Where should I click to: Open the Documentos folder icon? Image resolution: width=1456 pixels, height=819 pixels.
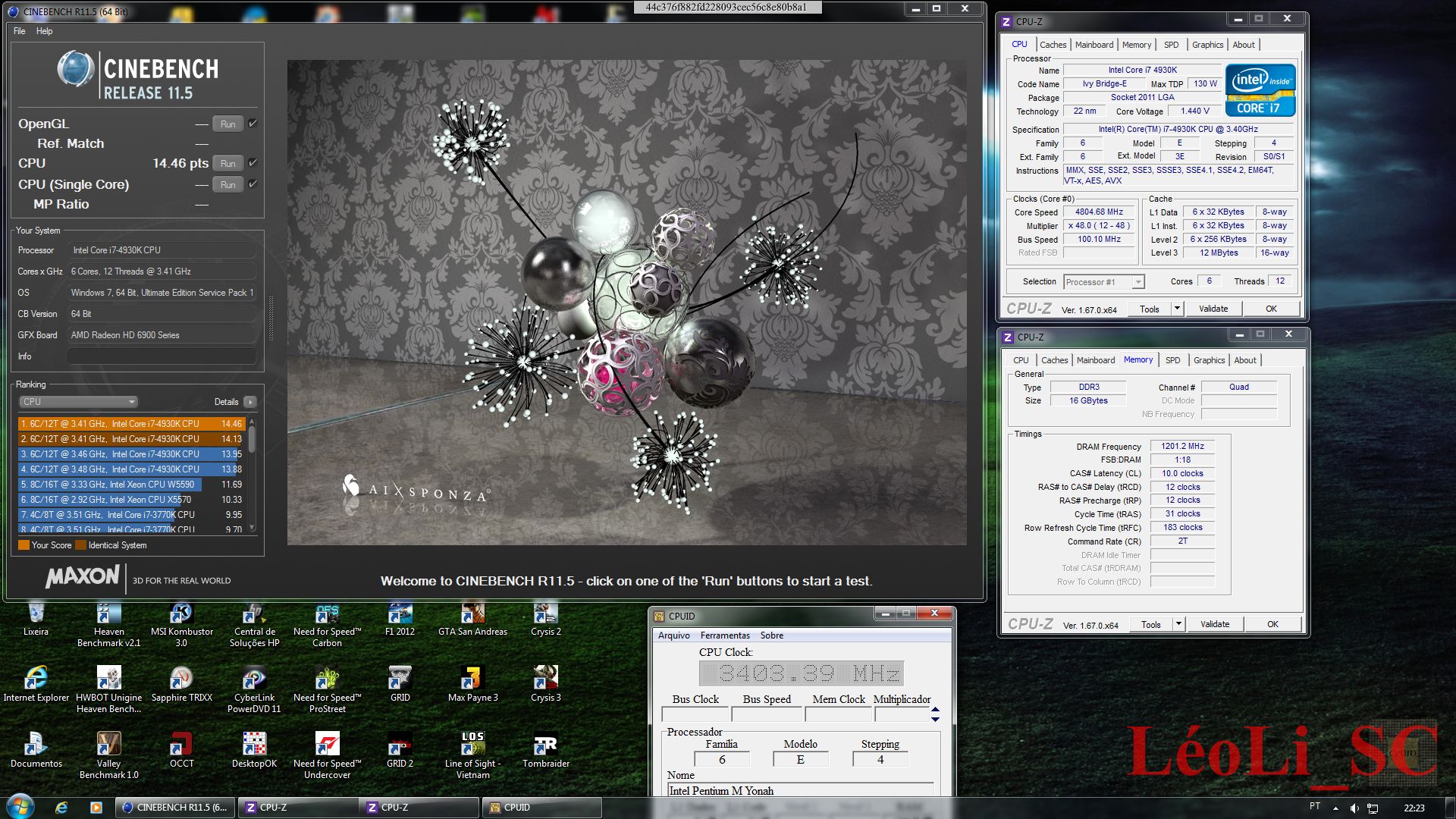point(36,750)
